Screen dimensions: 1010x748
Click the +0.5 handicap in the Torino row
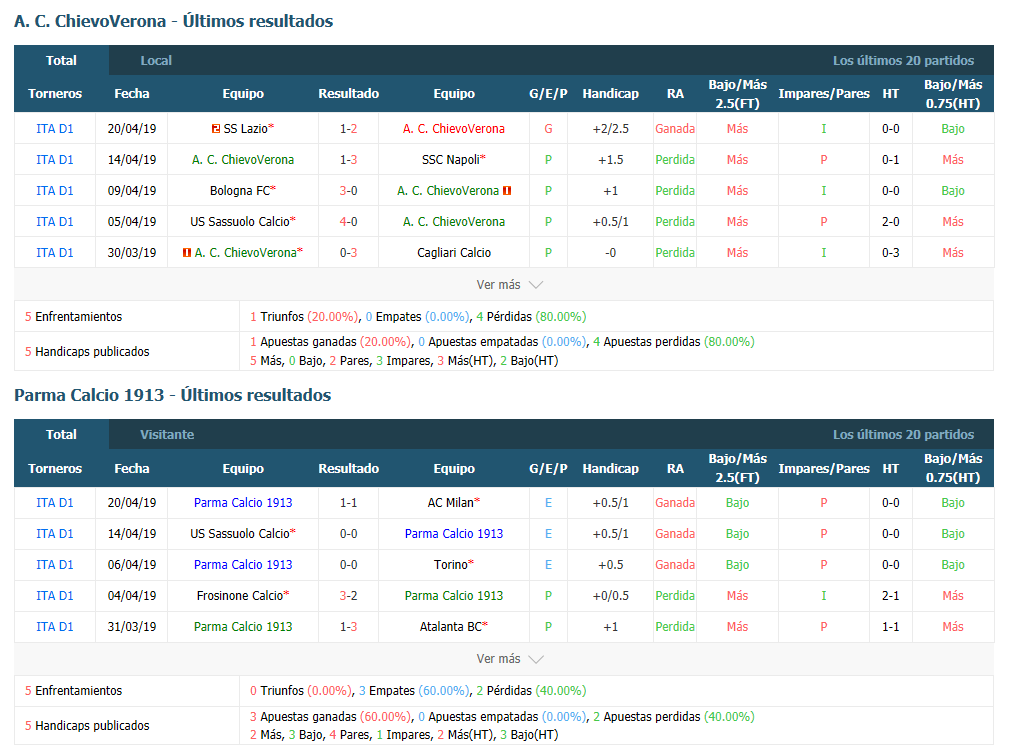(x=611, y=565)
